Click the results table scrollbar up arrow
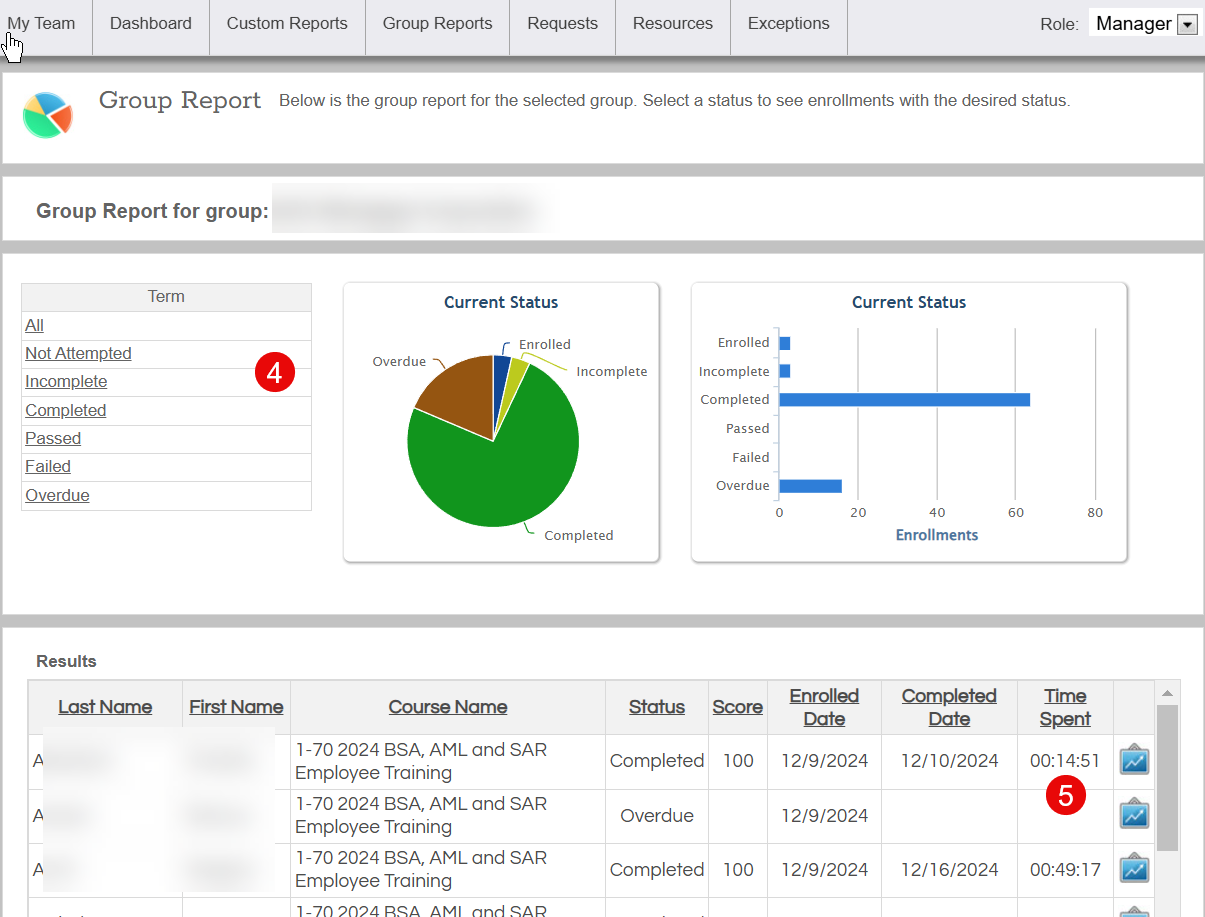This screenshot has height=917, width=1205. pos(1166,692)
